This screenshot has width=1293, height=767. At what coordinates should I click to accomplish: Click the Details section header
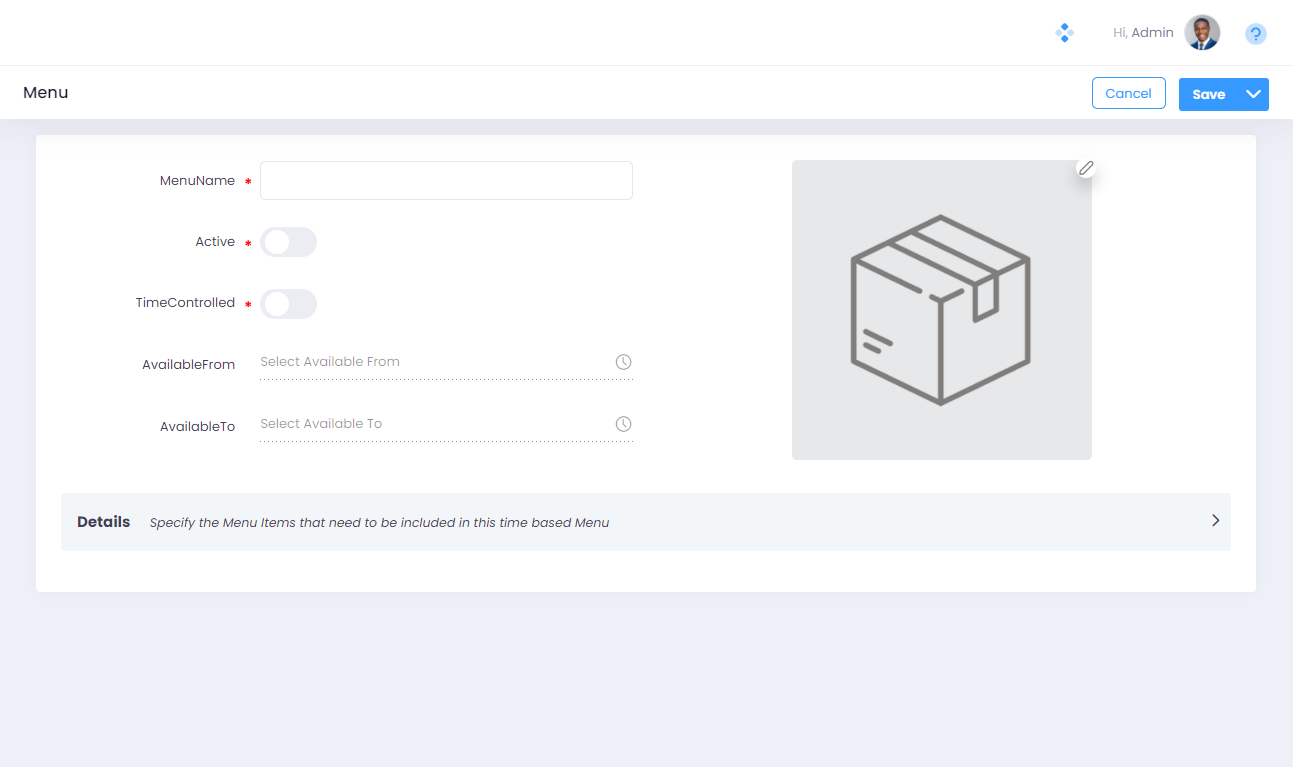(104, 522)
